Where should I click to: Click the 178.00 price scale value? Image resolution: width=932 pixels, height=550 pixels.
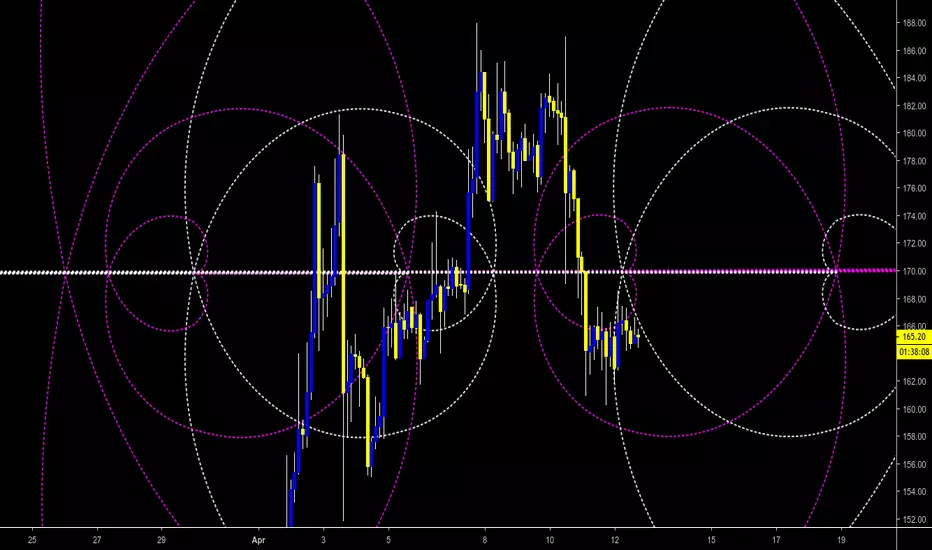pos(914,161)
